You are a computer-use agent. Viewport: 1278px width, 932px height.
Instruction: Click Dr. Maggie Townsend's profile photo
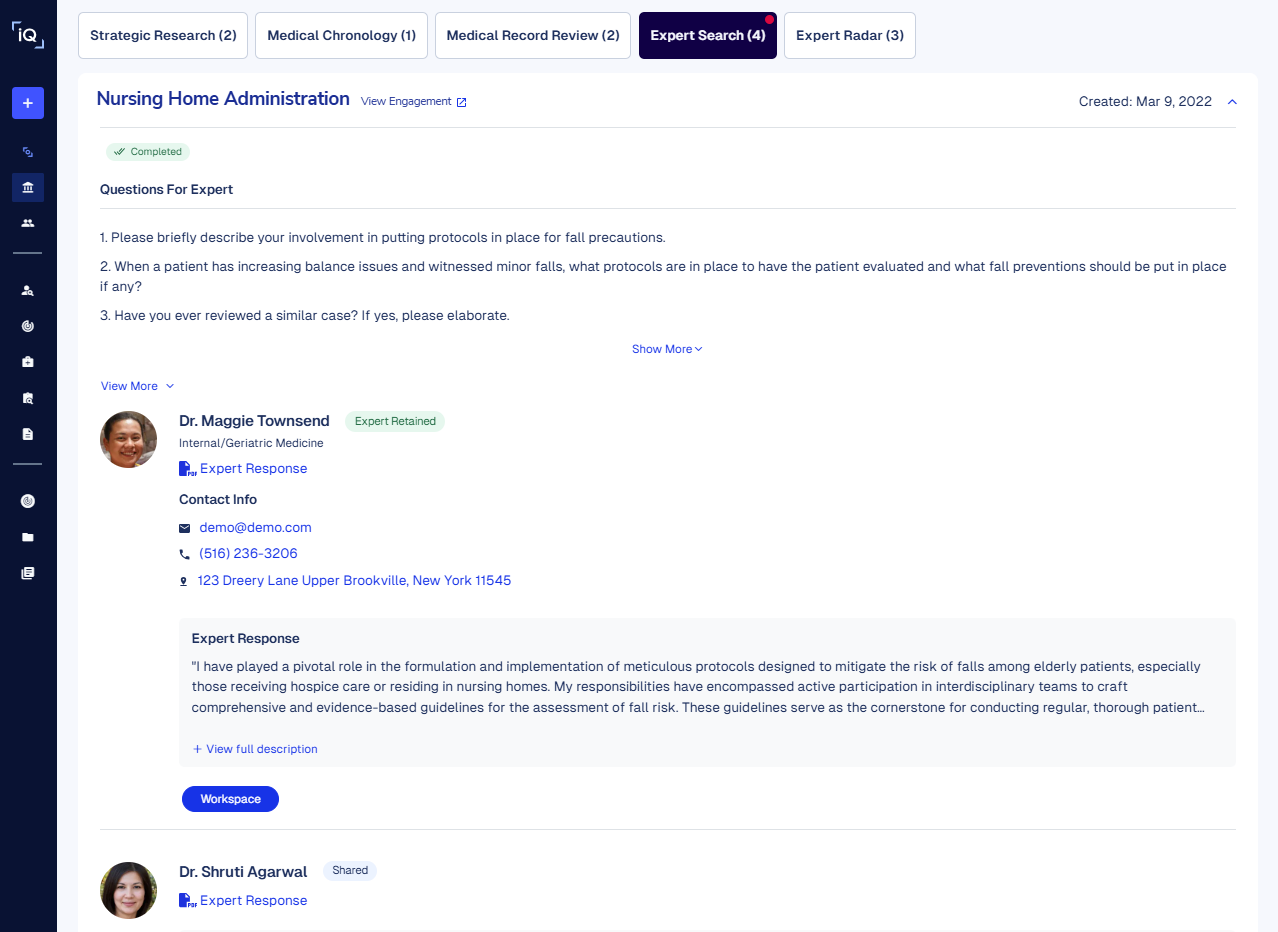tap(129, 440)
